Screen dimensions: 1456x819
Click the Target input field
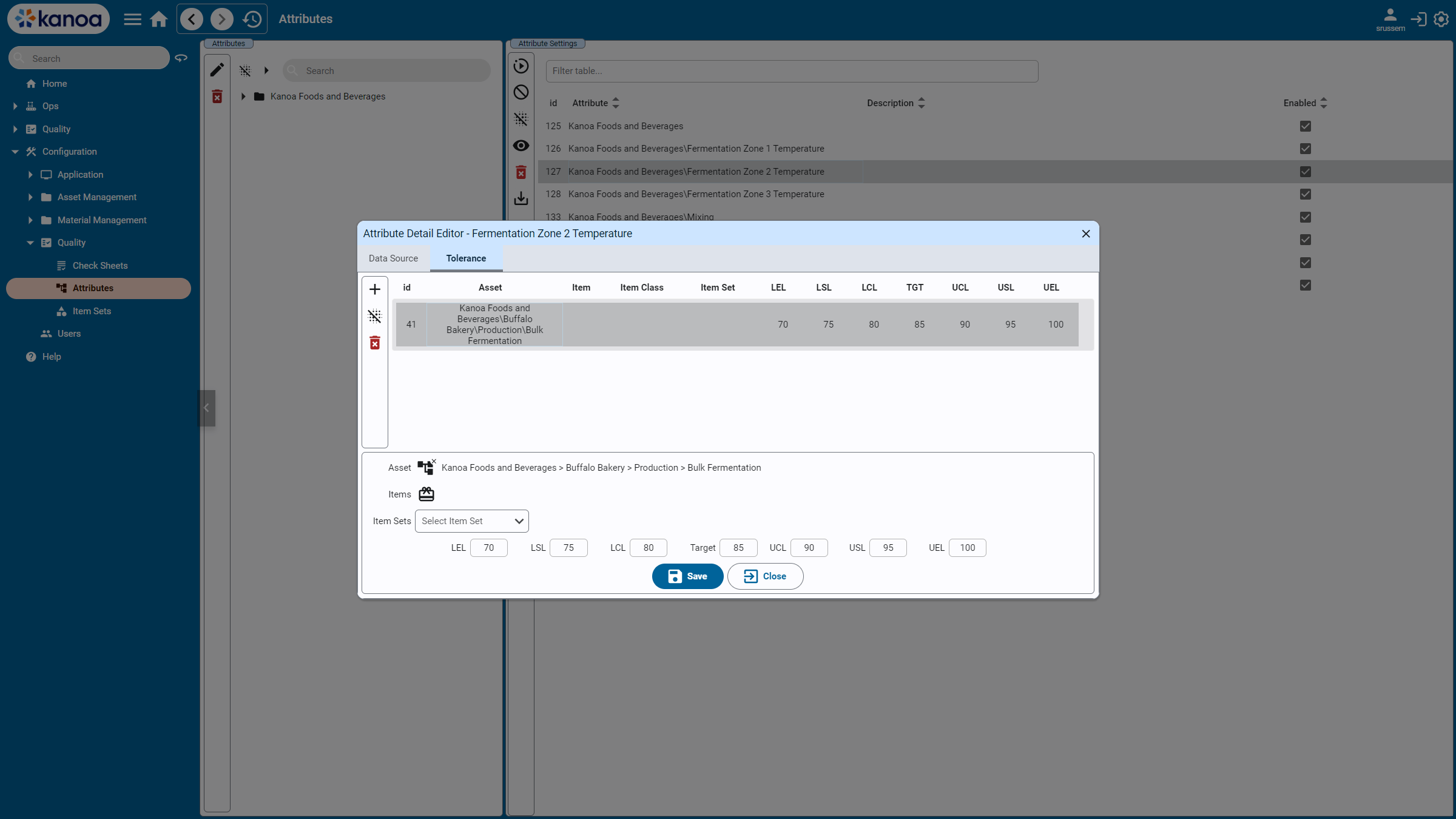[x=738, y=548]
